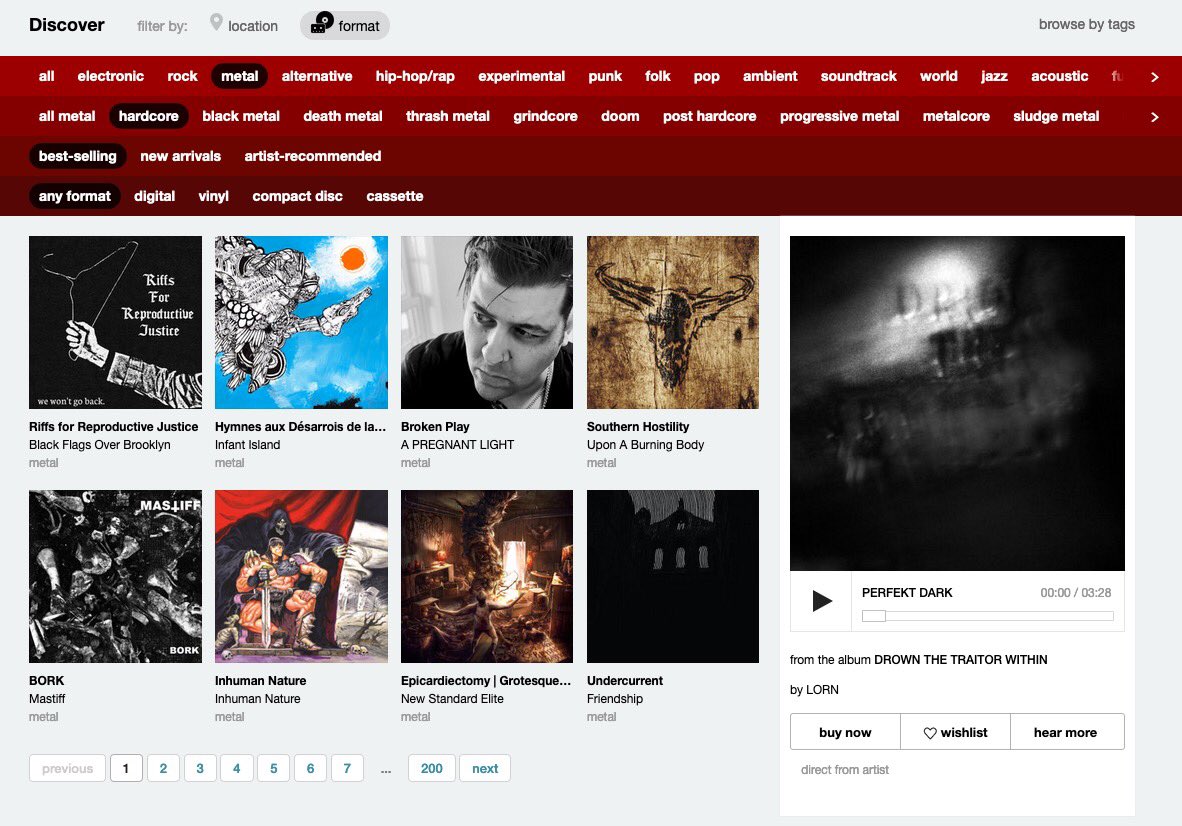The height and width of the screenshot is (826, 1182).
Task: Sort by artist-recommended
Action: tap(313, 156)
